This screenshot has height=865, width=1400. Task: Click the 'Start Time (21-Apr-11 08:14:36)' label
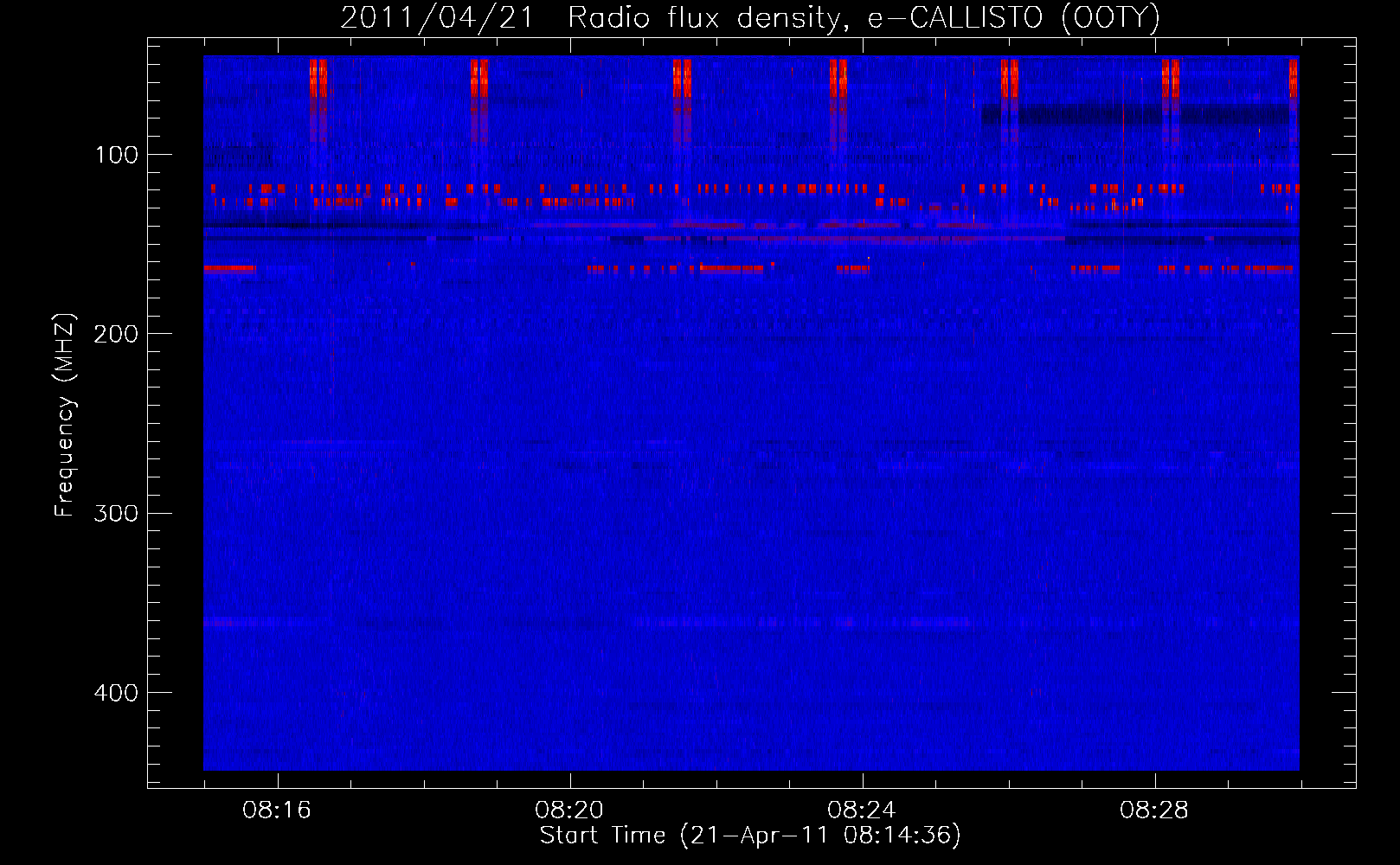point(750,836)
